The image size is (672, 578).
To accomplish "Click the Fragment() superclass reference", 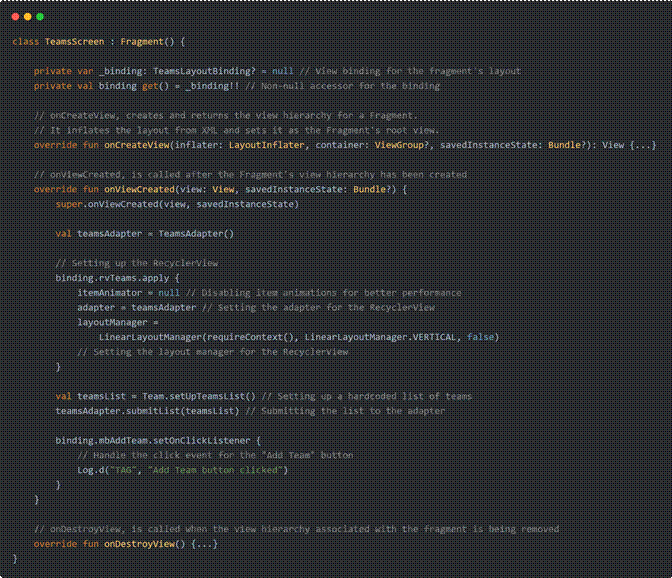I will 147,42.
